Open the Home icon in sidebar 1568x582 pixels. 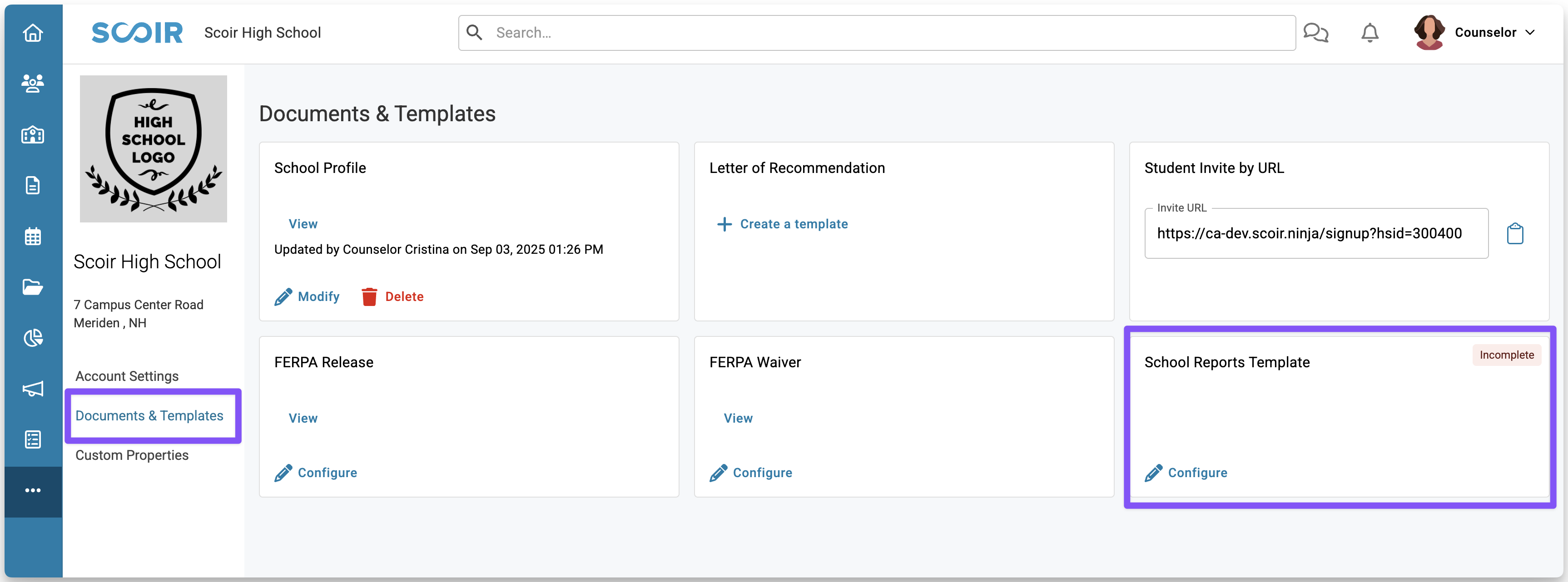pyautogui.click(x=33, y=32)
